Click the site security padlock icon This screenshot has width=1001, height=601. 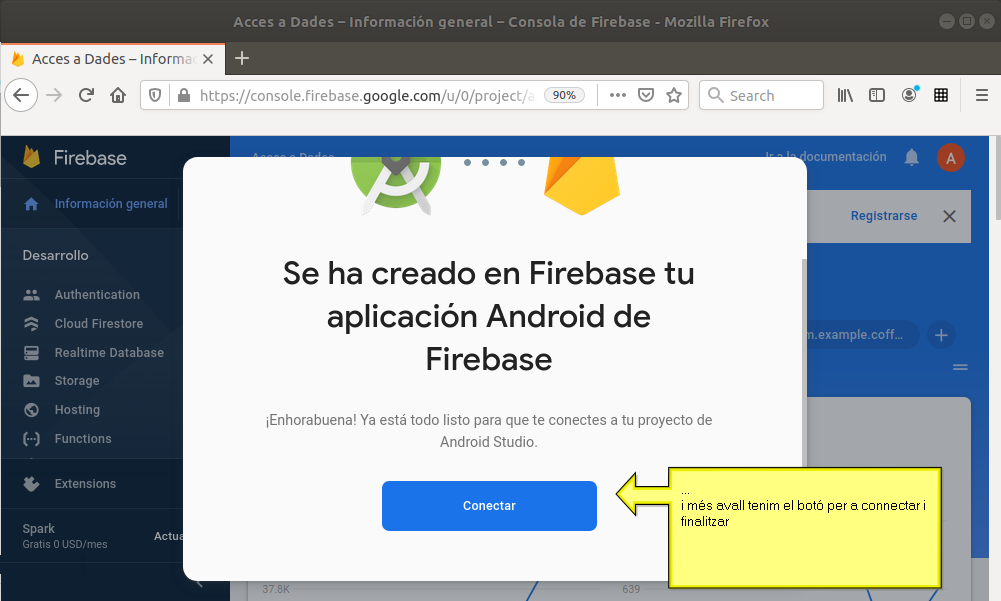[184, 95]
